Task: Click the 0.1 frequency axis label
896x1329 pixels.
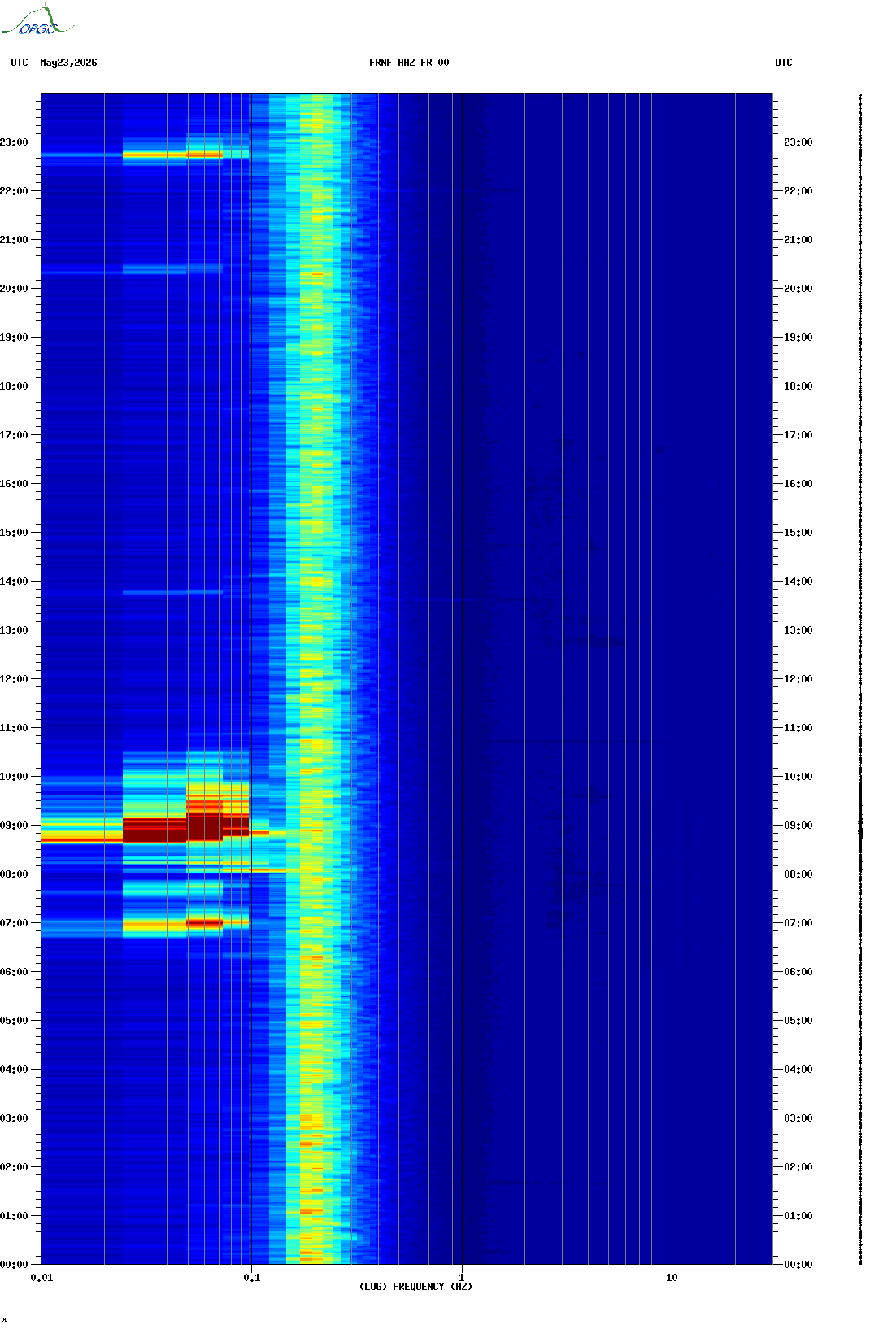Action: click(252, 1278)
